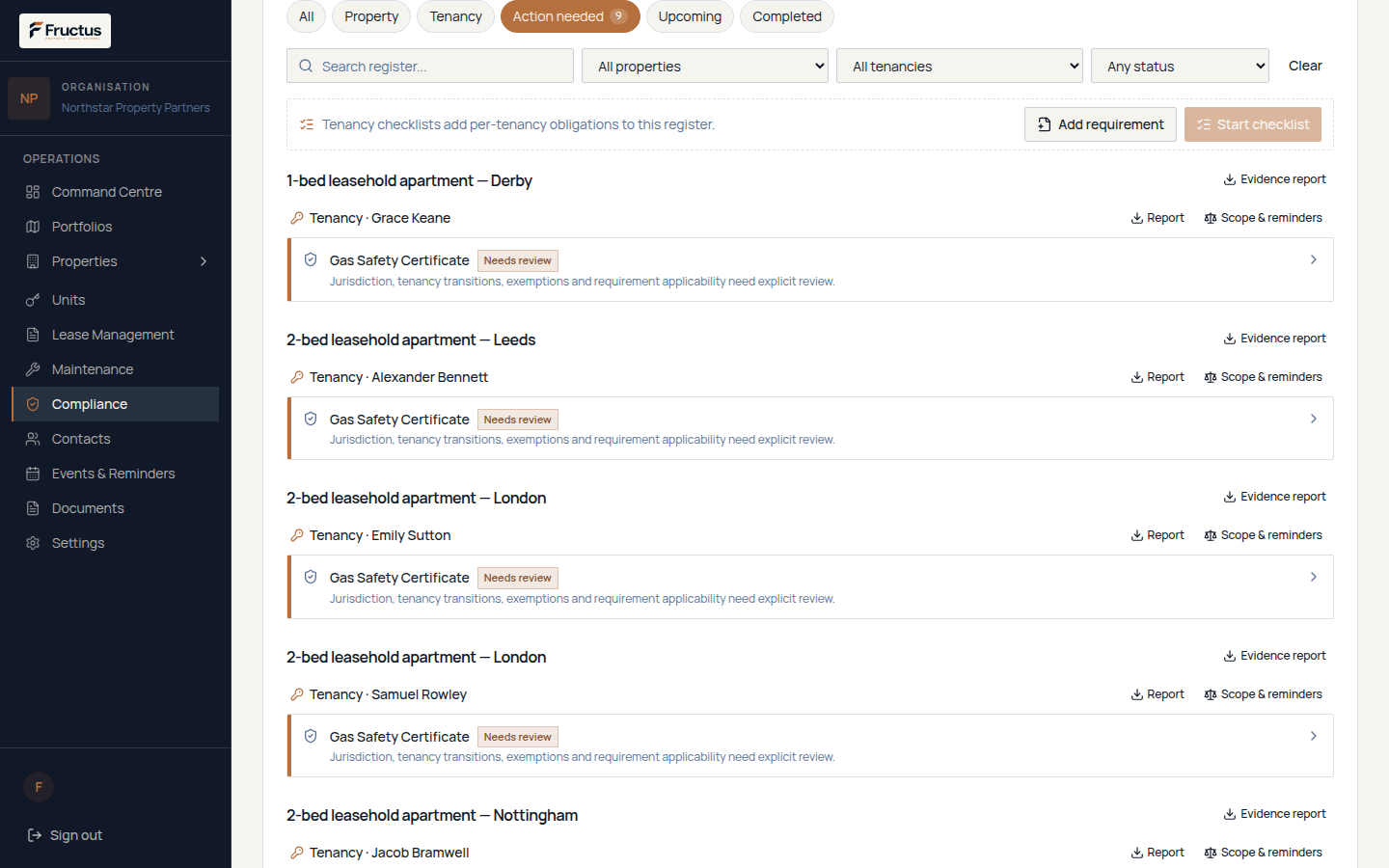Click the Sign out icon
Viewport: 1389px width, 868px height.
click(35, 835)
